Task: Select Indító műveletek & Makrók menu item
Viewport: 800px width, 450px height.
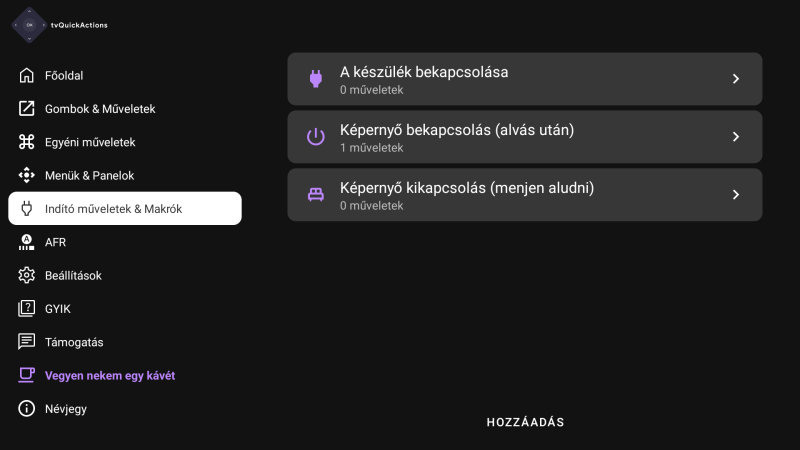Action: click(125, 209)
